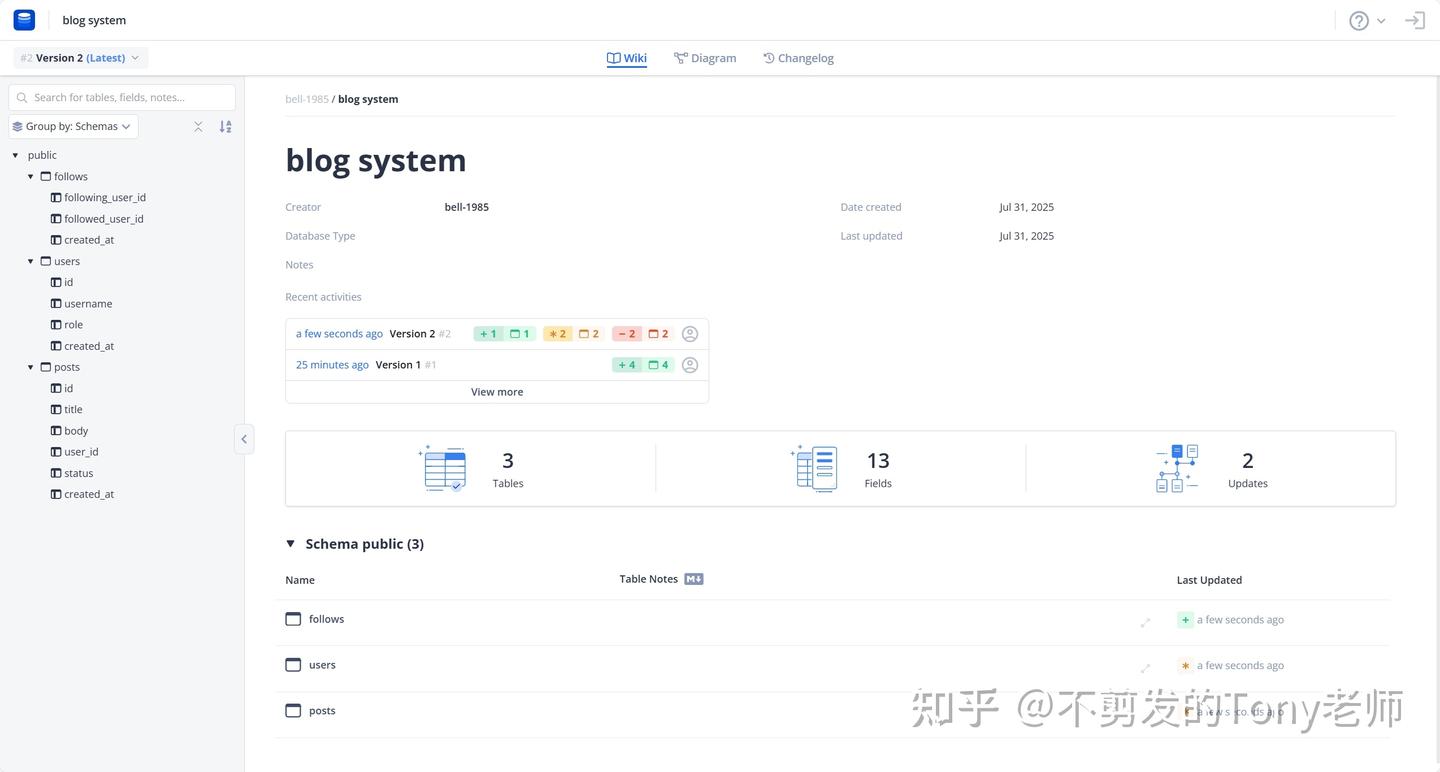Click the M+ badge next to Table Notes
Viewport: 1440px width, 772px height.
click(x=693, y=578)
